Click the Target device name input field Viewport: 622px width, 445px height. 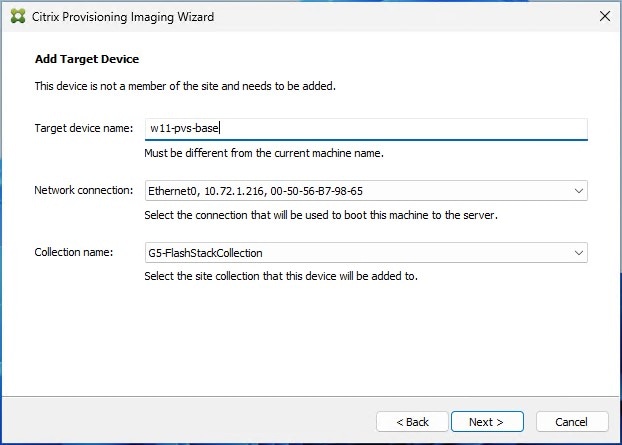(366, 129)
